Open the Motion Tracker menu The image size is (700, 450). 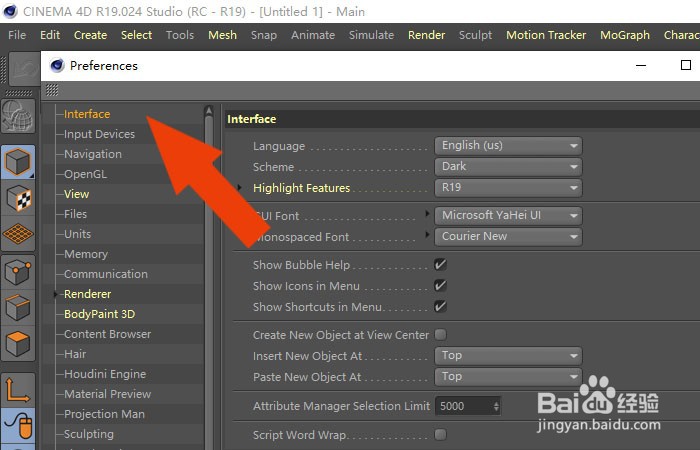[546, 35]
